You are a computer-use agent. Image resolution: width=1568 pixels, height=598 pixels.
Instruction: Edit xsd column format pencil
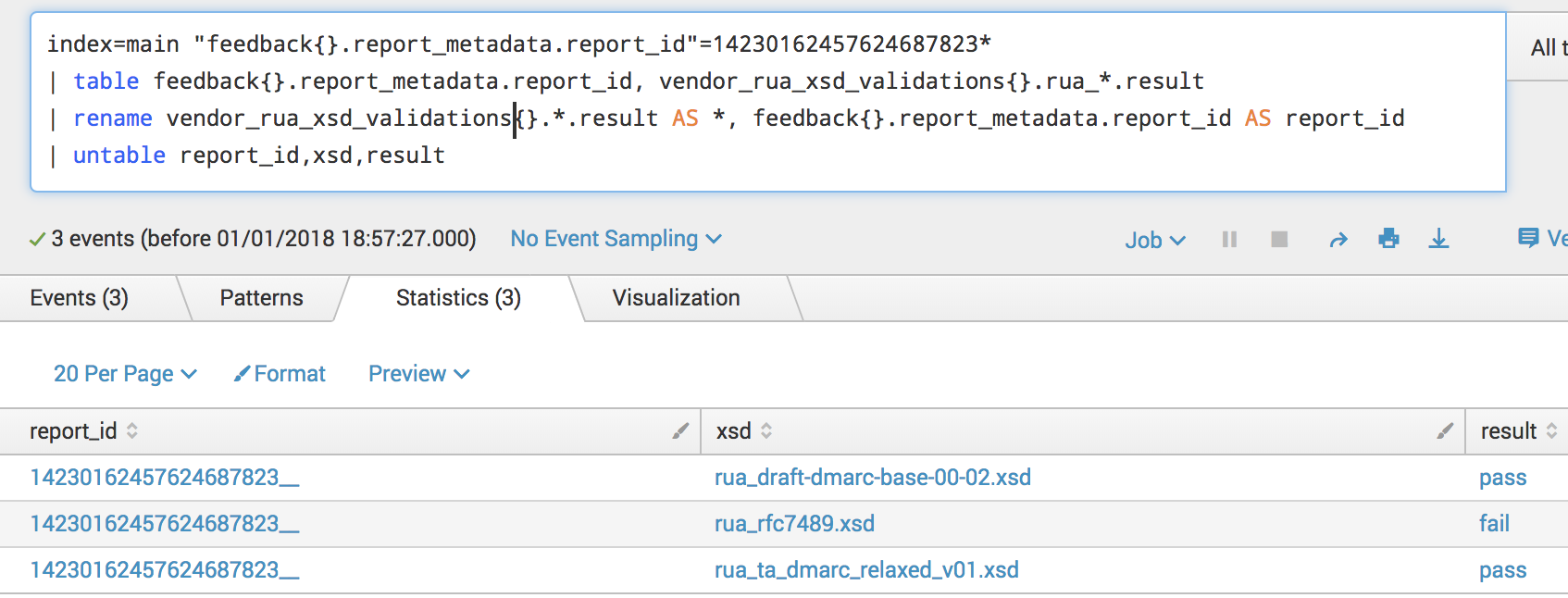pos(1445,430)
